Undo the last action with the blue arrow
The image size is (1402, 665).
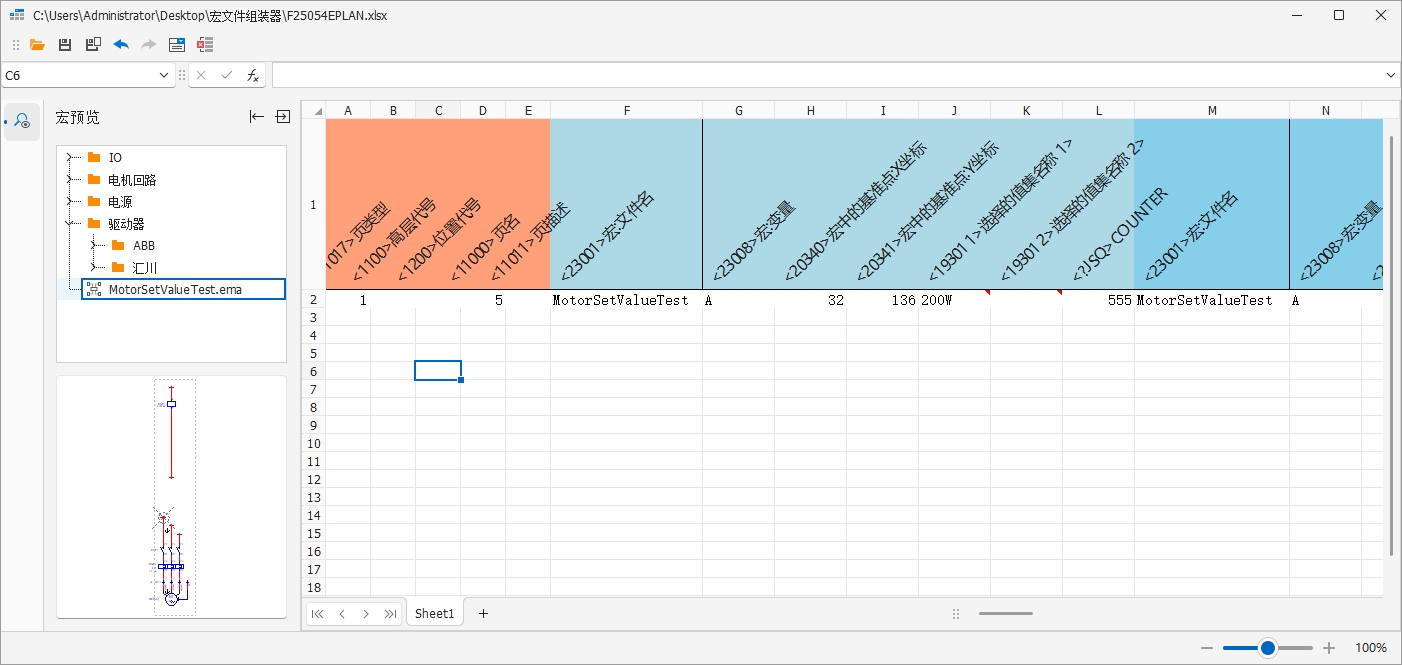point(121,45)
